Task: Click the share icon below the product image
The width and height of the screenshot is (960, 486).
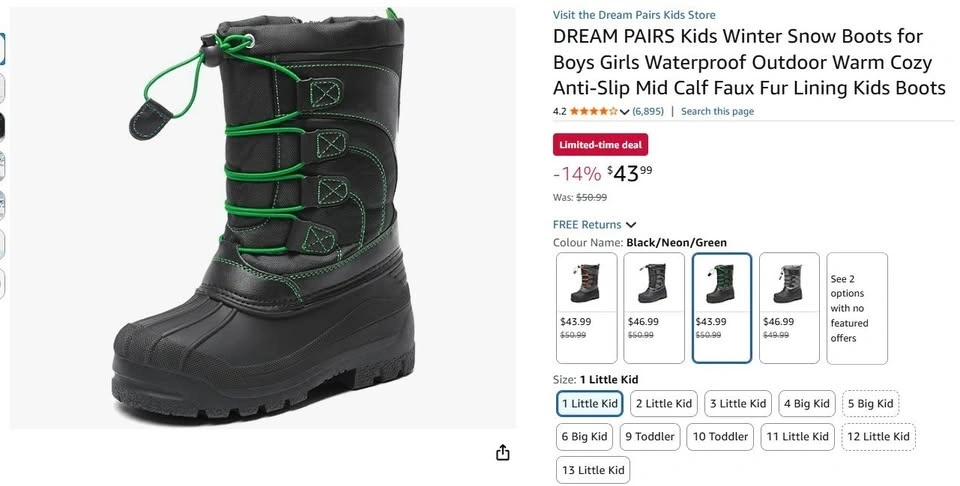Action: (x=503, y=453)
